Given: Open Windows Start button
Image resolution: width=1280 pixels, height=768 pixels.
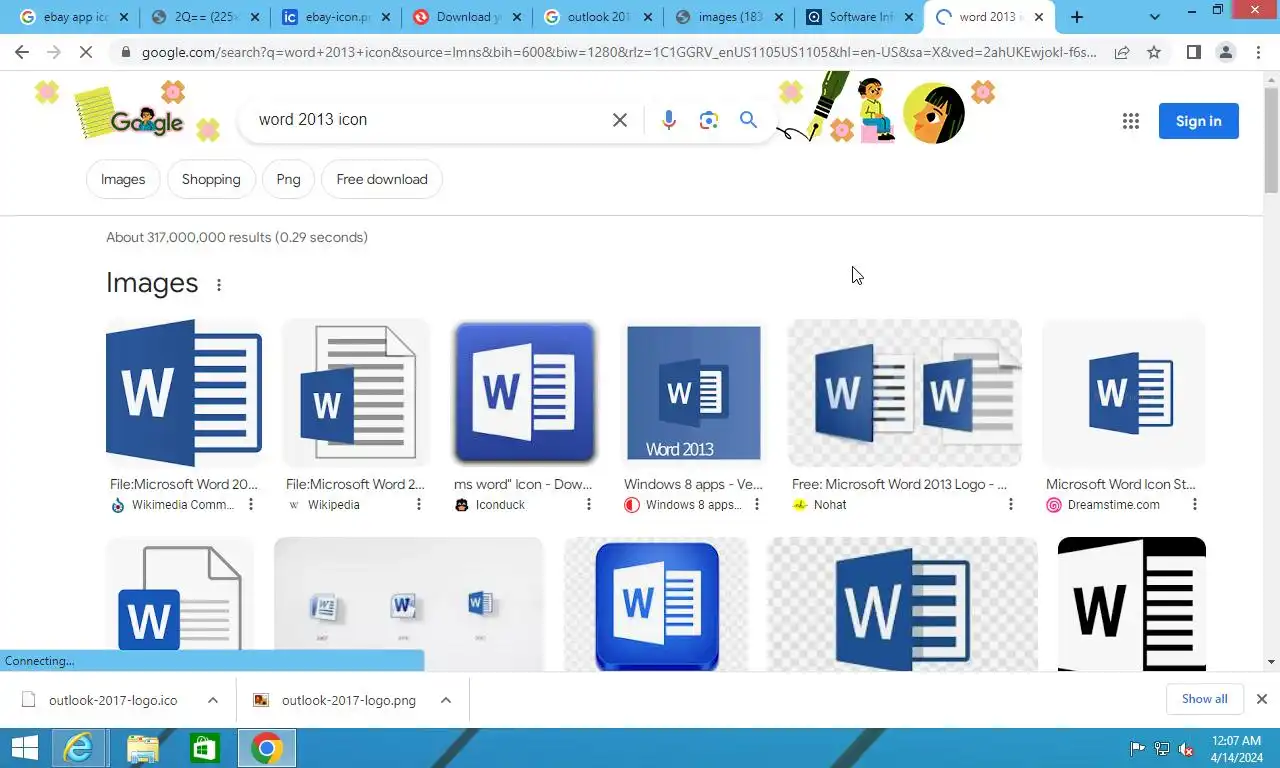Looking at the screenshot, I should pyautogui.click(x=24, y=748).
